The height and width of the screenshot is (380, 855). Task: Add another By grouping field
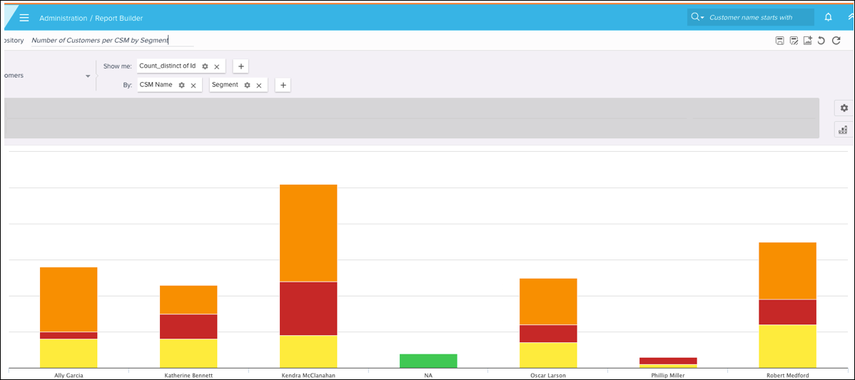[x=282, y=85]
